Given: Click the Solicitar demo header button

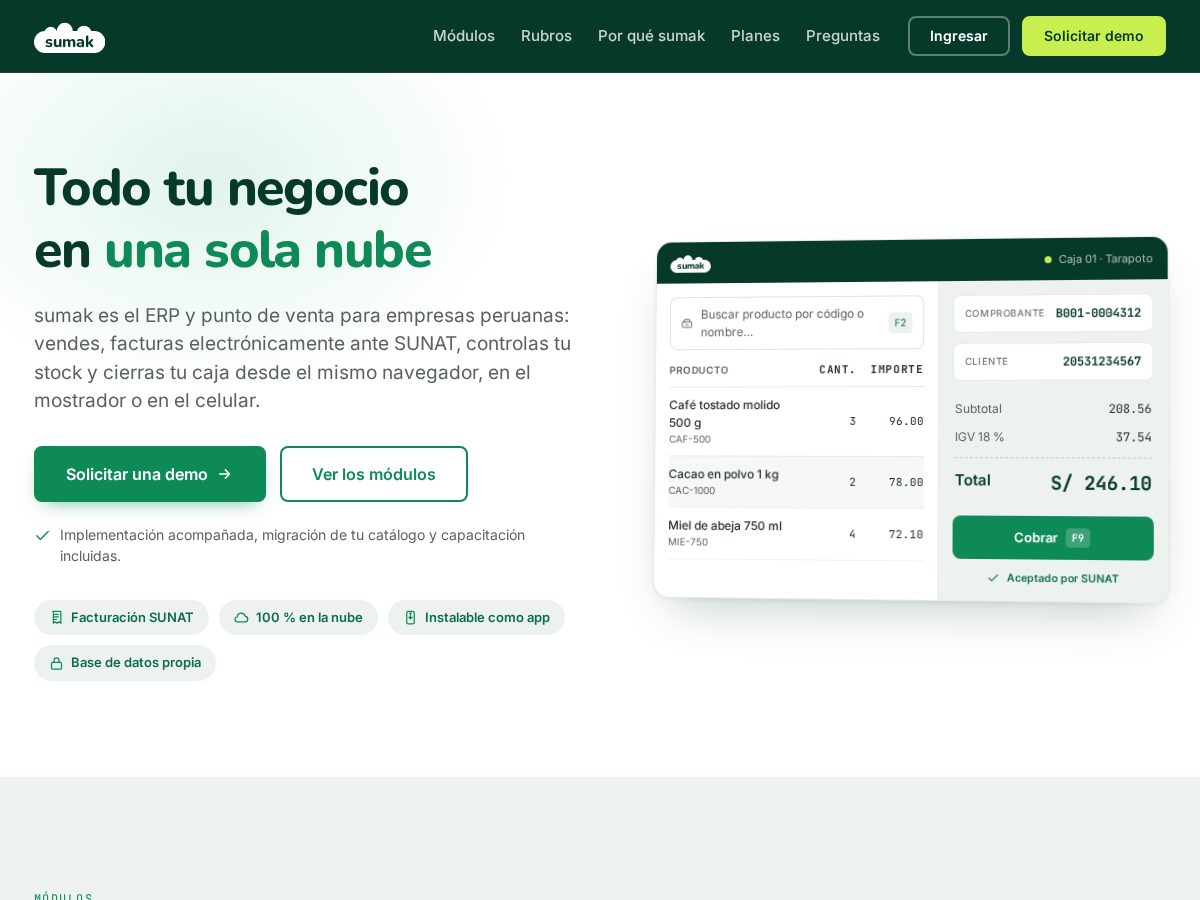Looking at the screenshot, I should pos(1094,36).
